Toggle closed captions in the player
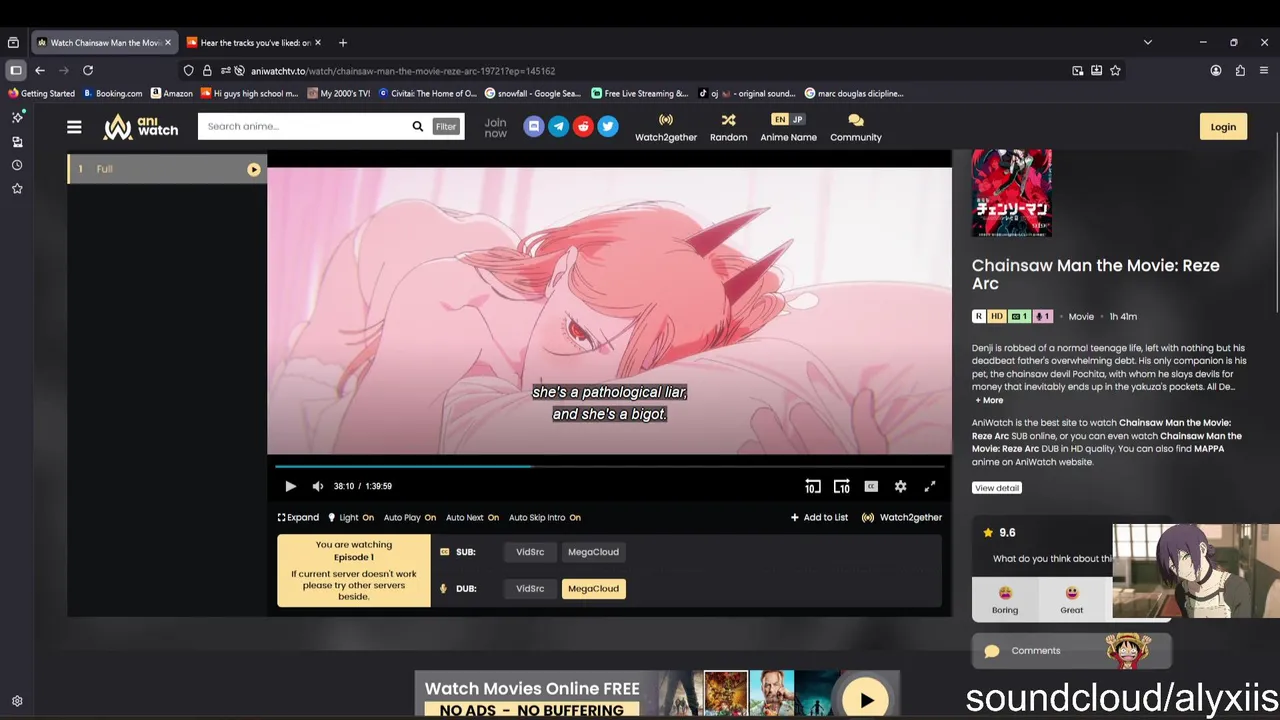 [x=871, y=486]
